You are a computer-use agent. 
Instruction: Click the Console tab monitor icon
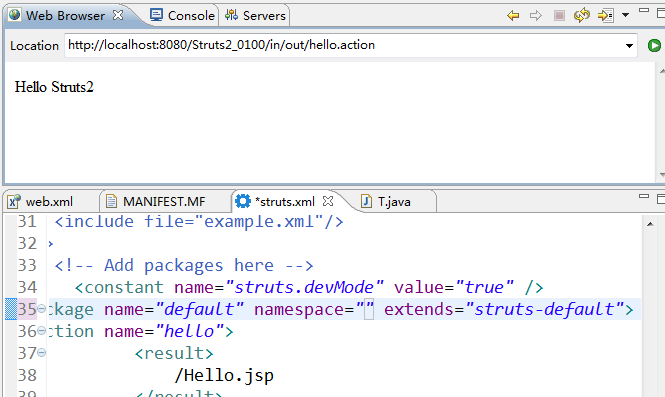tap(156, 15)
